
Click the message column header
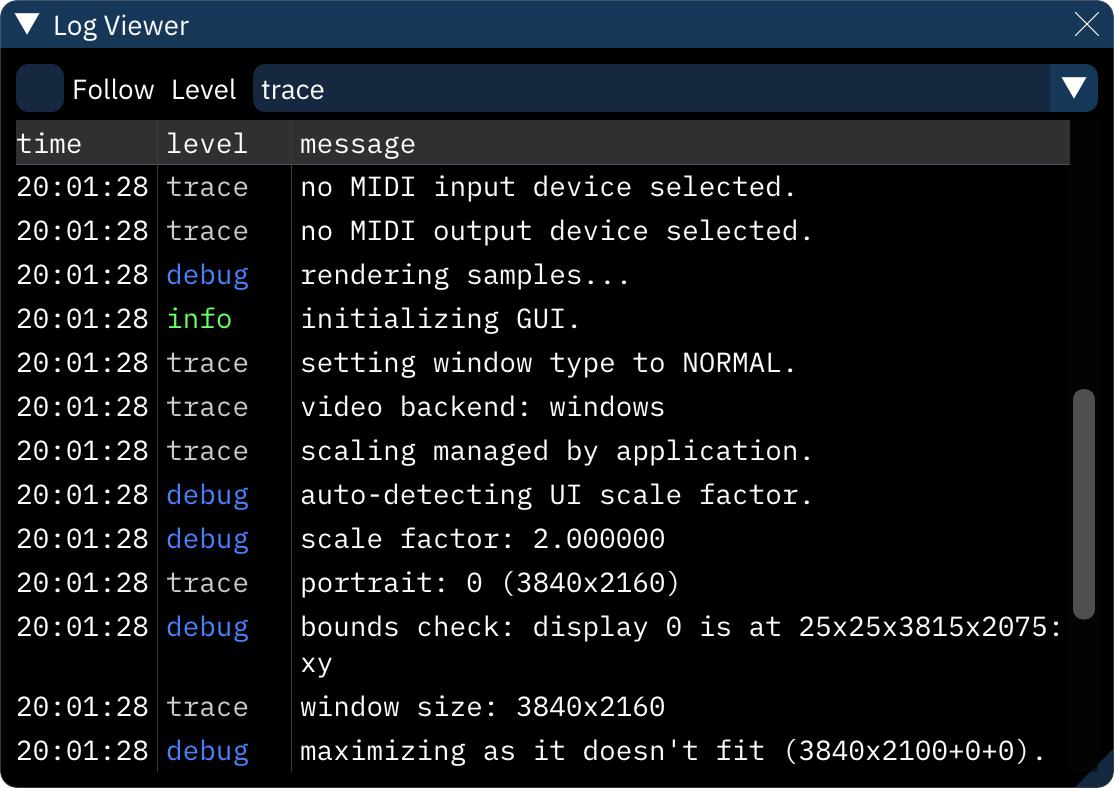[357, 143]
